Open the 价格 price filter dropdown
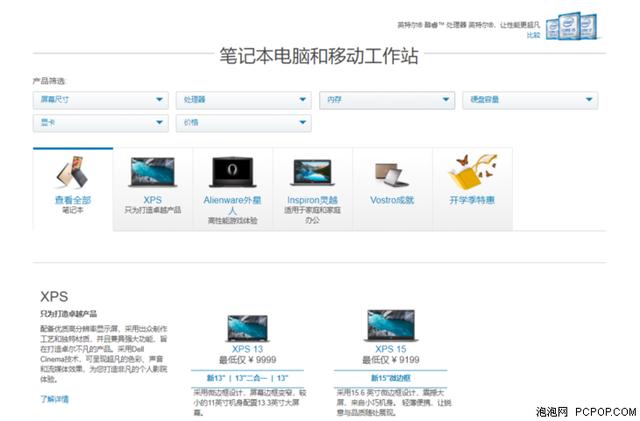Viewport: 640px width, 421px height. 244,123
